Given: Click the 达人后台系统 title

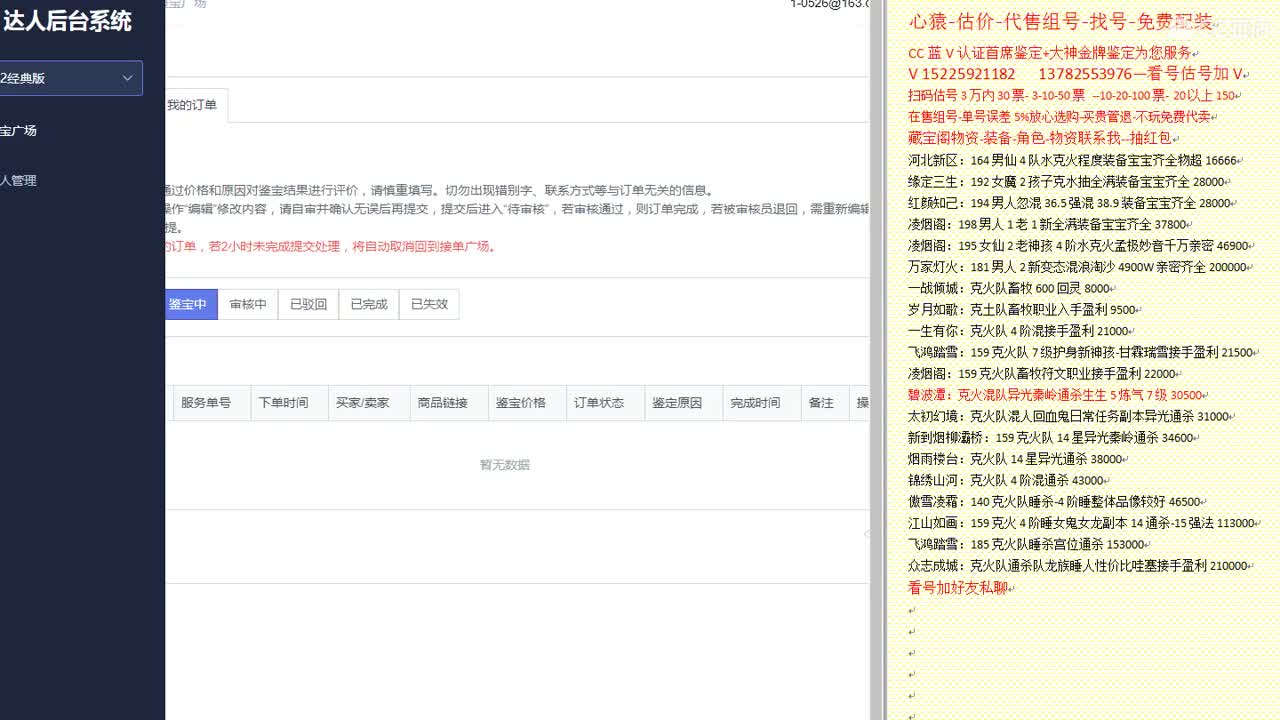Looking at the screenshot, I should (x=67, y=21).
